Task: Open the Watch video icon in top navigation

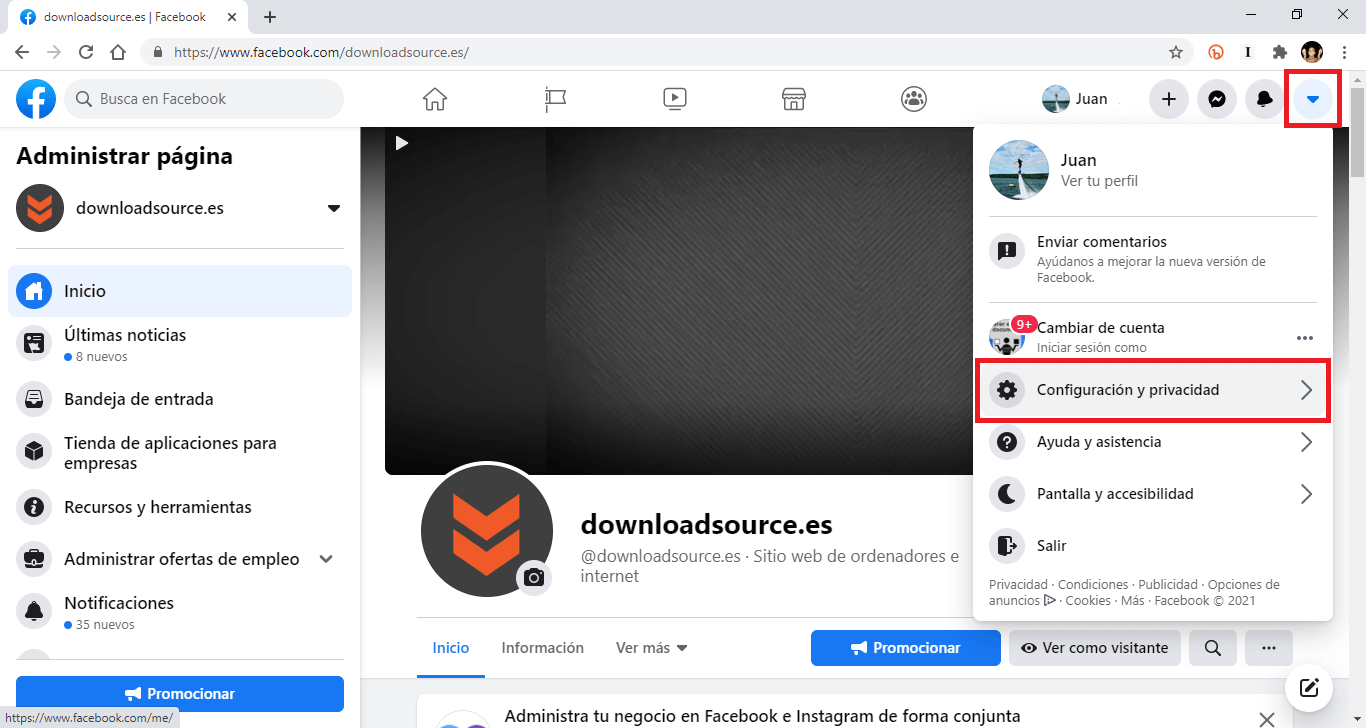Action: [675, 99]
